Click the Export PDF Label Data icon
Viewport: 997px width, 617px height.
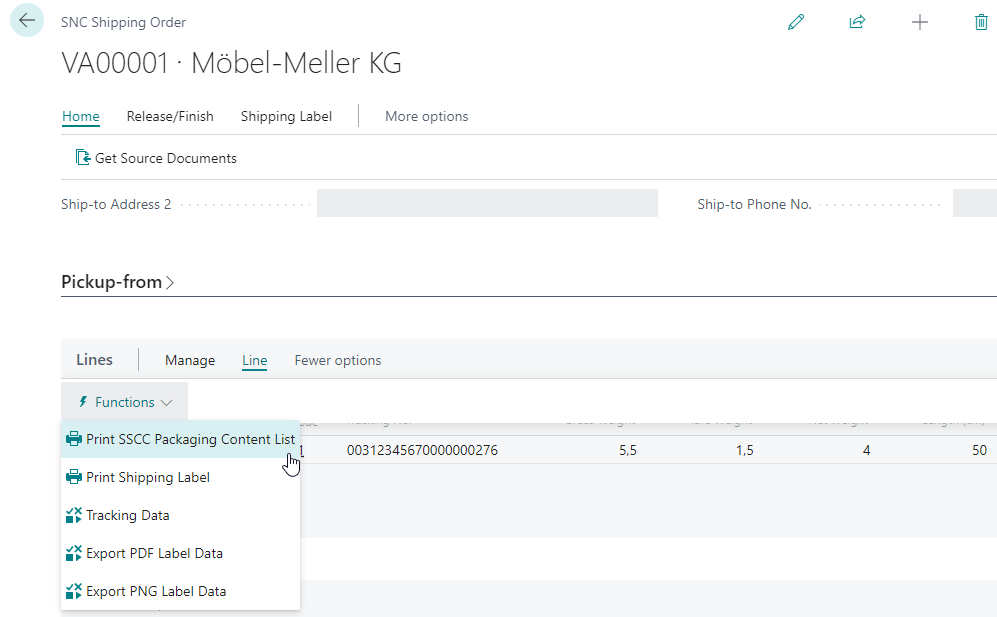click(74, 553)
